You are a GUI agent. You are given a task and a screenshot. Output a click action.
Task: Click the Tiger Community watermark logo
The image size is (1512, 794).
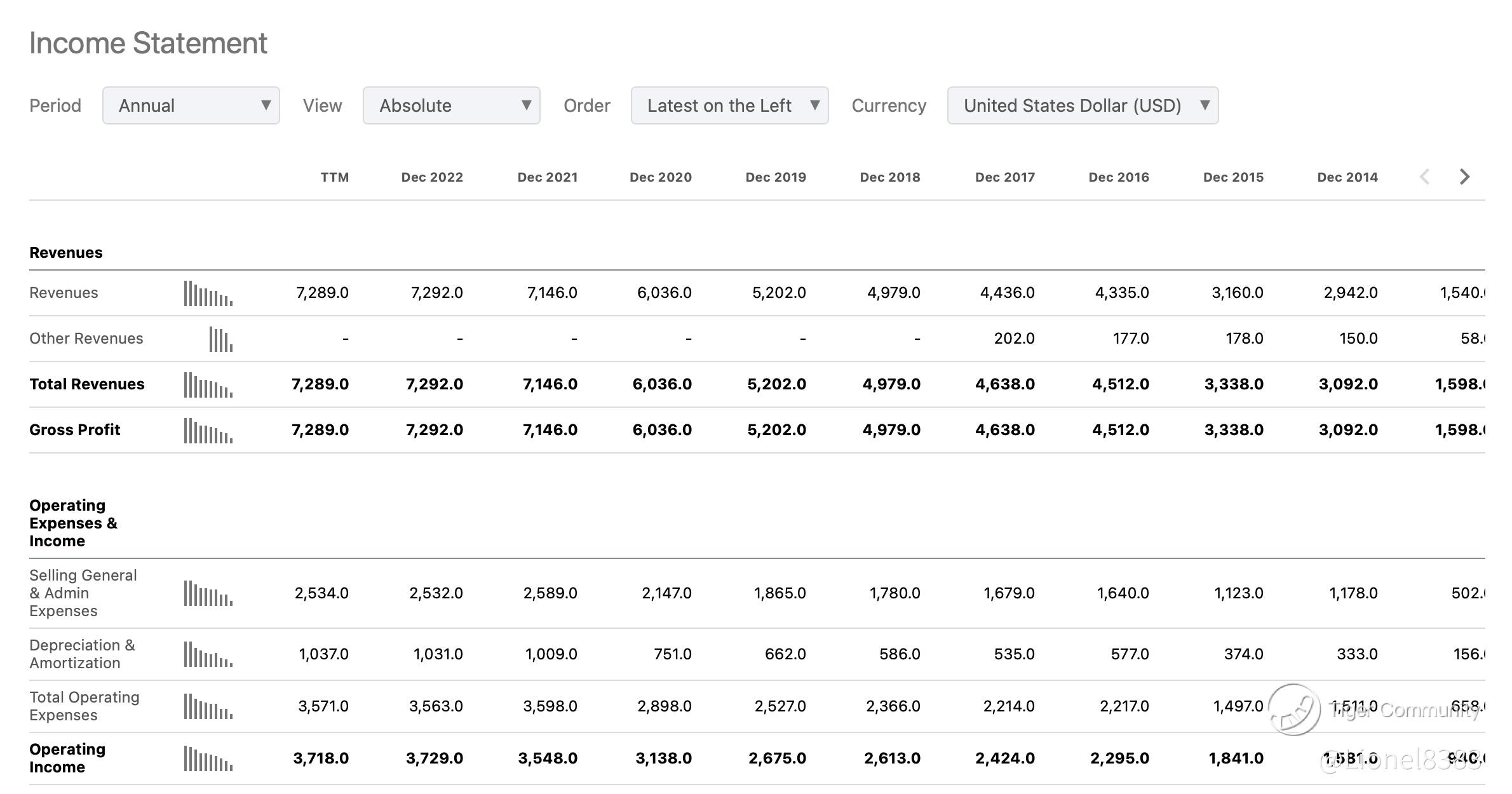(1295, 710)
